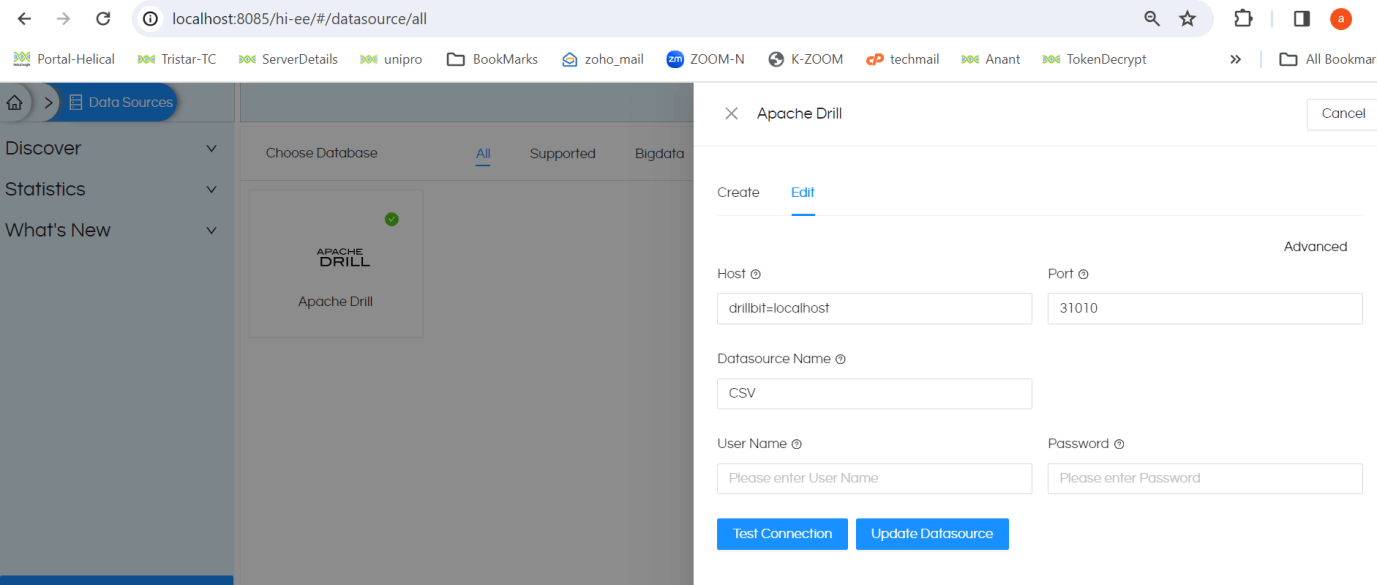Focus the Datasource Name field
Screen dimensions: 1377x585
pyautogui.click(x=874, y=393)
